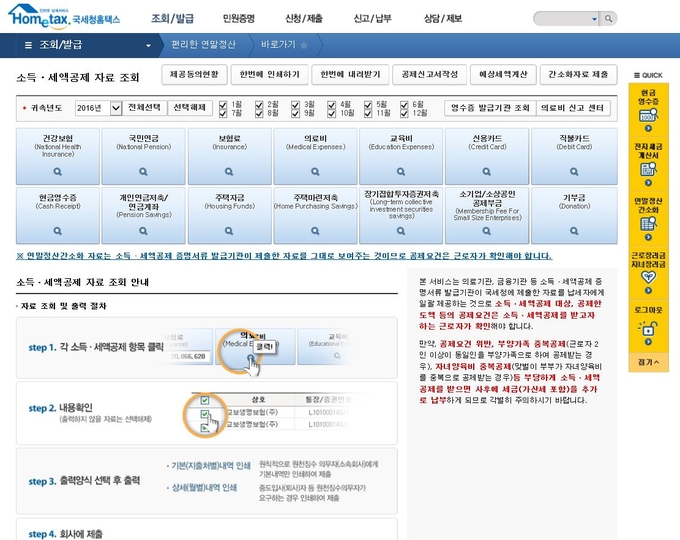The height and width of the screenshot is (540, 680).
Task: Open 연말정산간소화 quick menu icon
Action: (x=648, y=215)
